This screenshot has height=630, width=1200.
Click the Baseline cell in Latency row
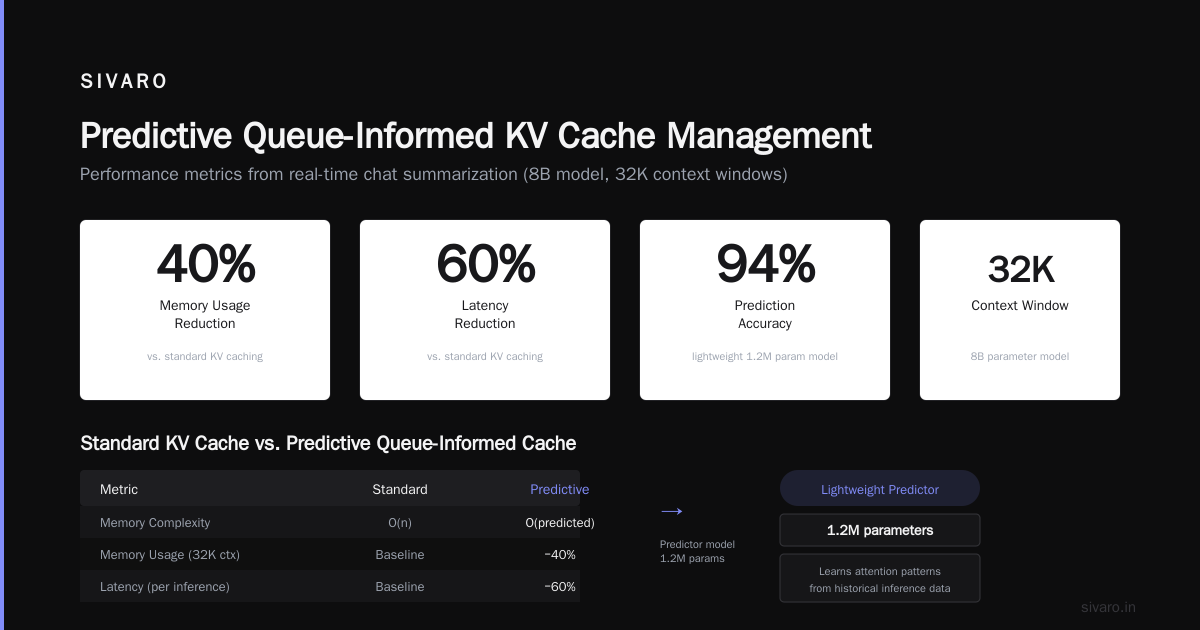400,587
